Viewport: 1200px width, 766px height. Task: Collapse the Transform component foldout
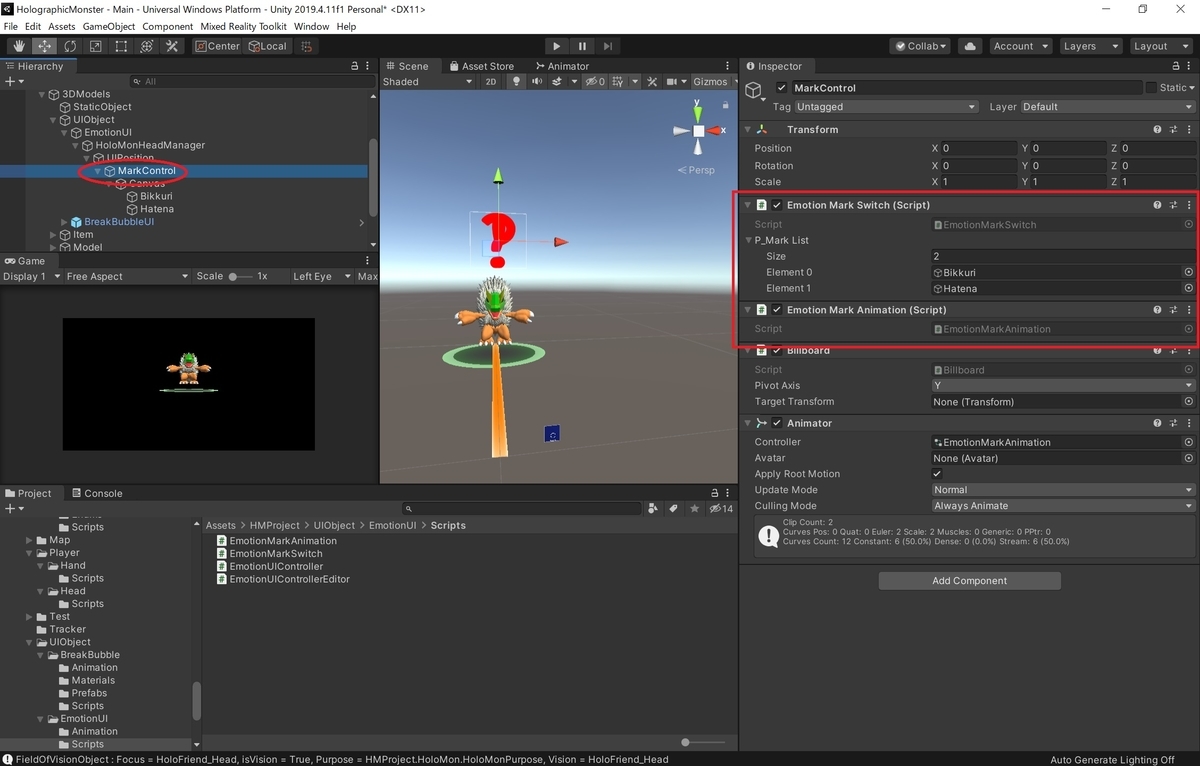pos(748,130)
